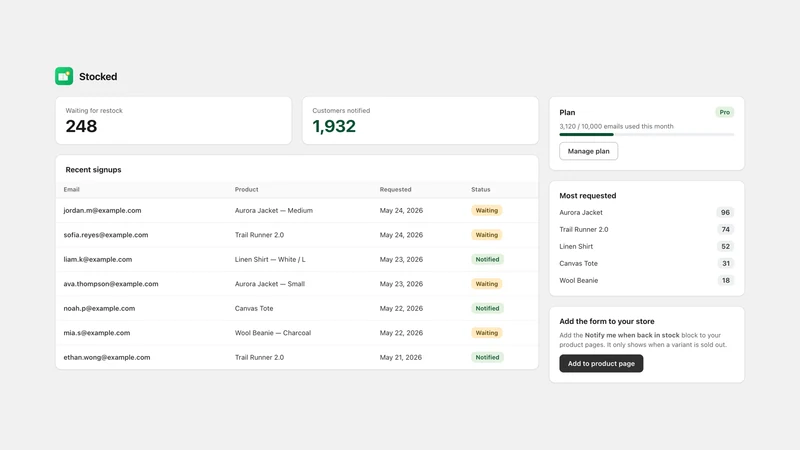
Task: Click the 74 count badge for Trail Runner
Action: tap(725, 229)
